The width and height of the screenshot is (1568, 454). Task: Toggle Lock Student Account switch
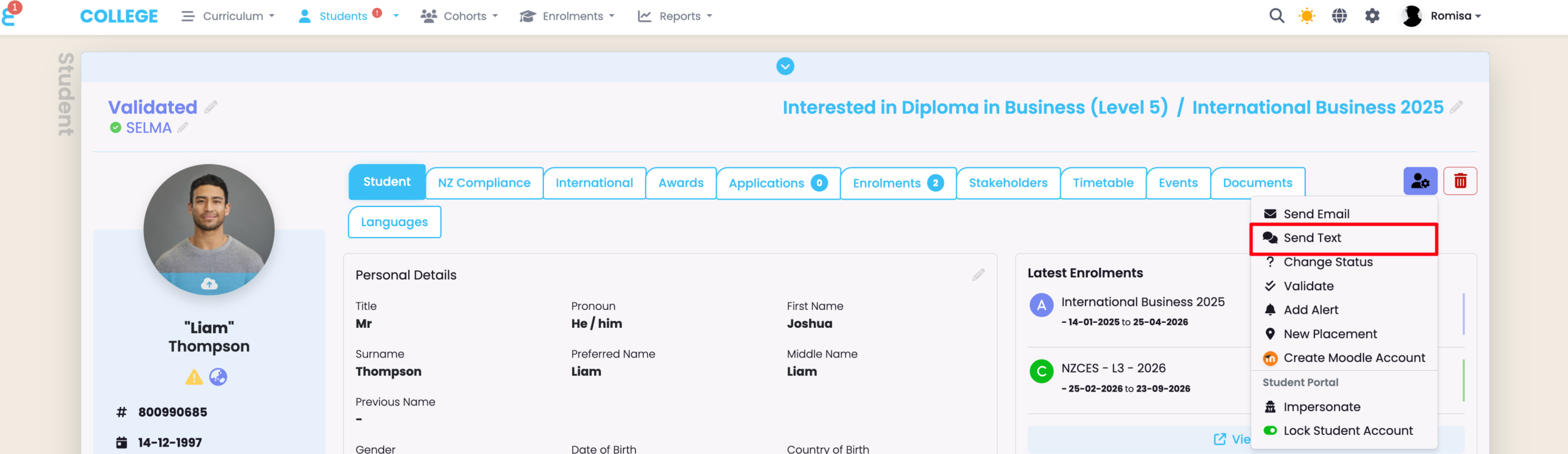1270,431
